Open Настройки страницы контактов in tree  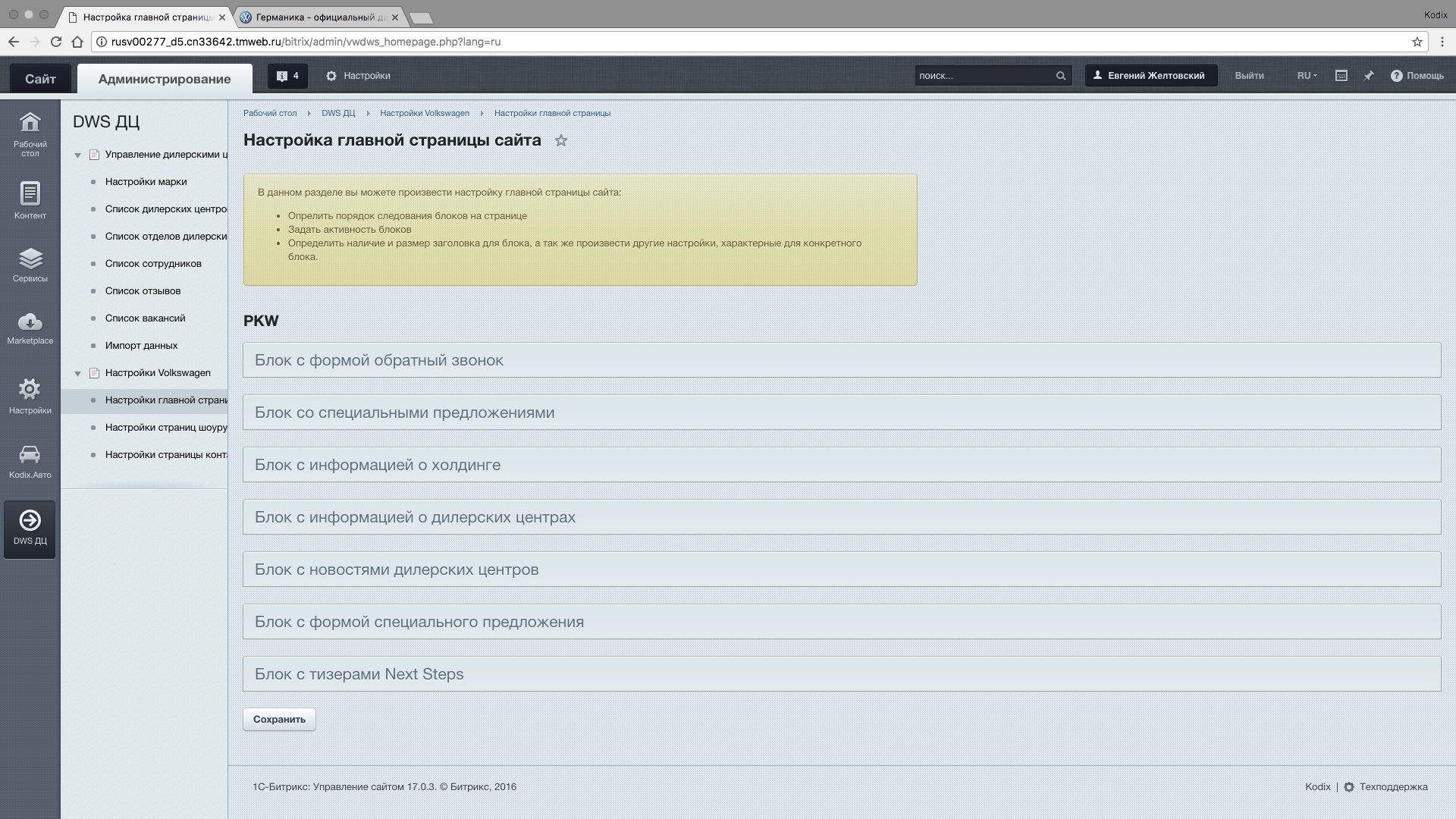(166, 455)
